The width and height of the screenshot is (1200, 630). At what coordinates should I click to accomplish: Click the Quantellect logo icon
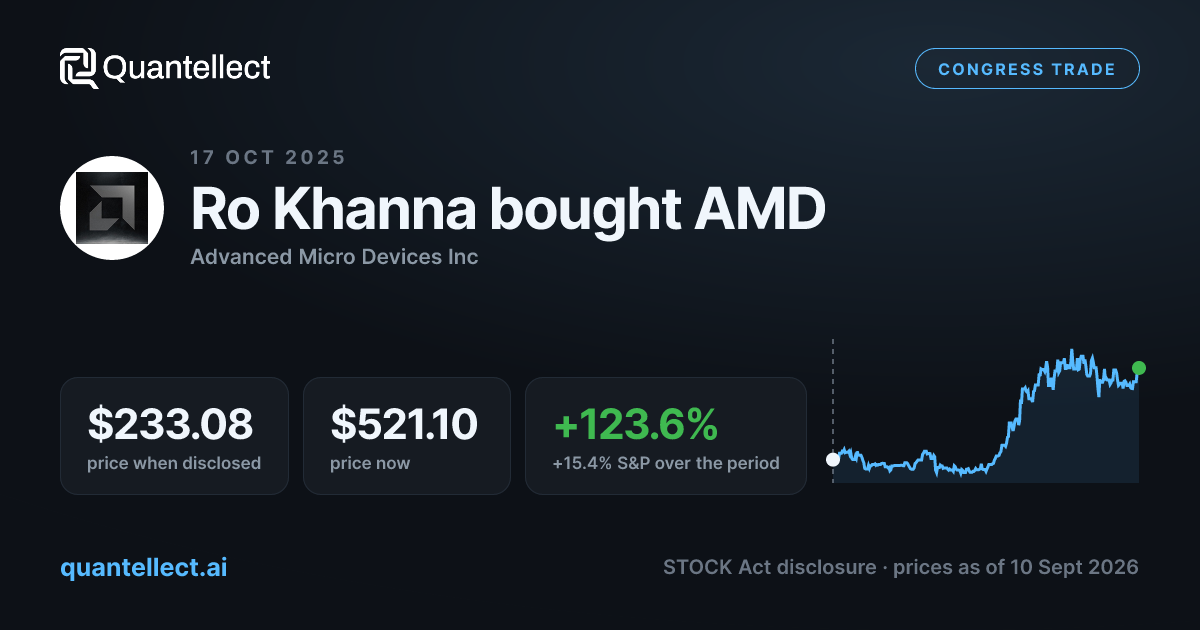(79, 68)
